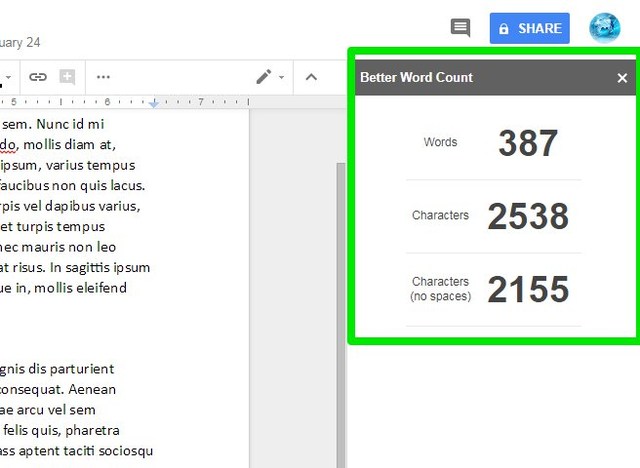Click the number 6 on the ruler

107,102
